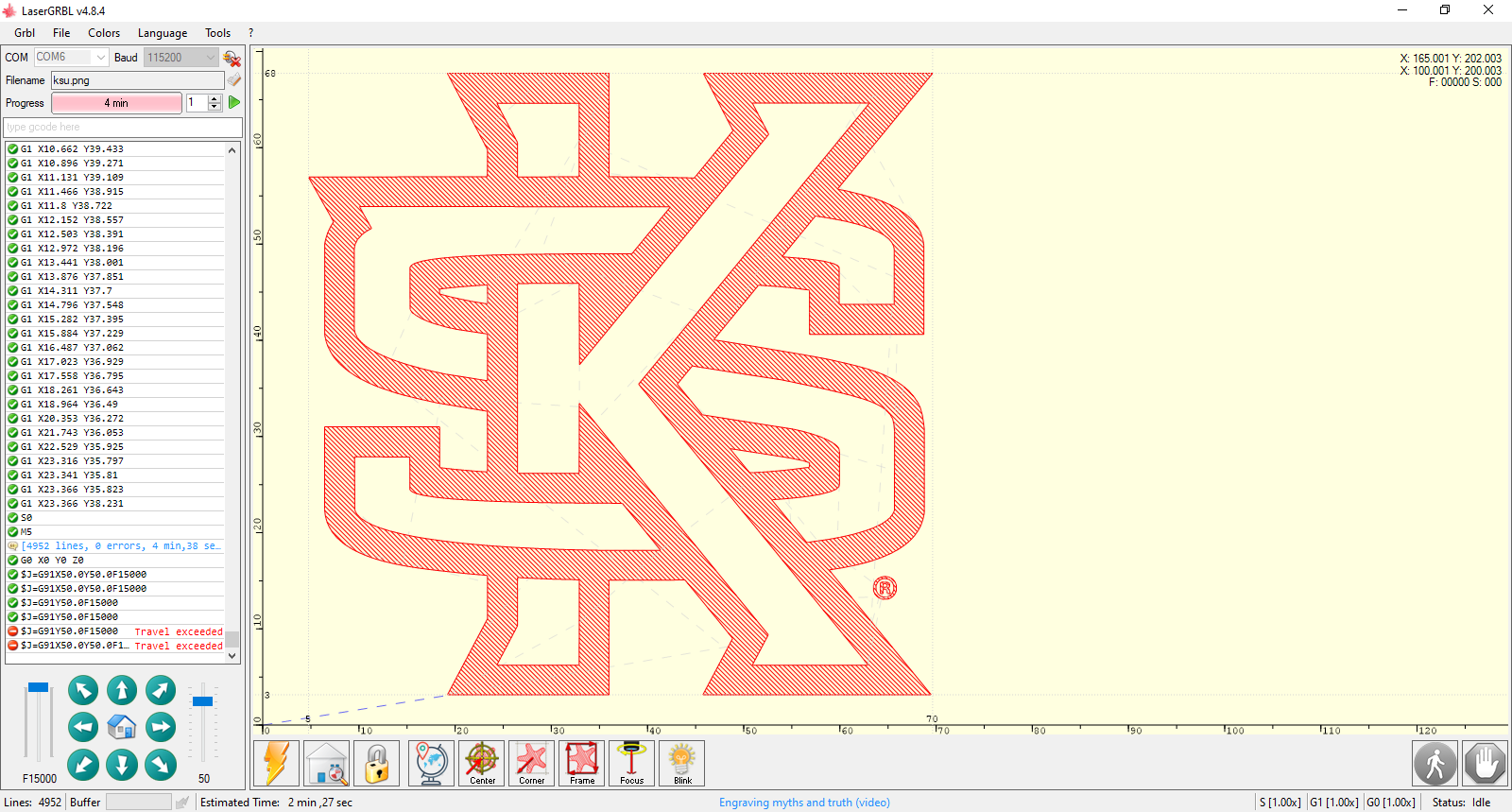
Task: Select the M5 log line
Action: pos(114,532)
